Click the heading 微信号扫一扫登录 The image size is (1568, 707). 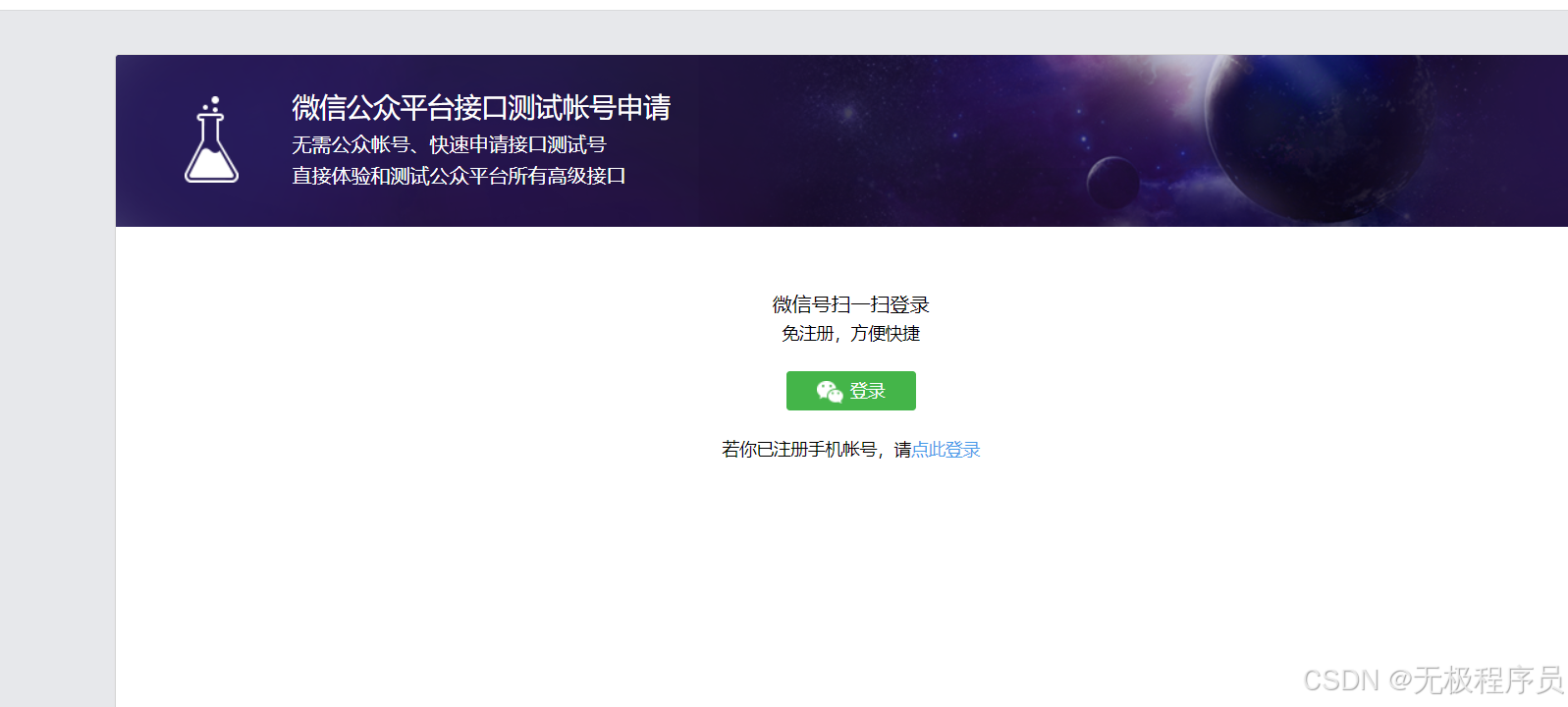point(850,304)
